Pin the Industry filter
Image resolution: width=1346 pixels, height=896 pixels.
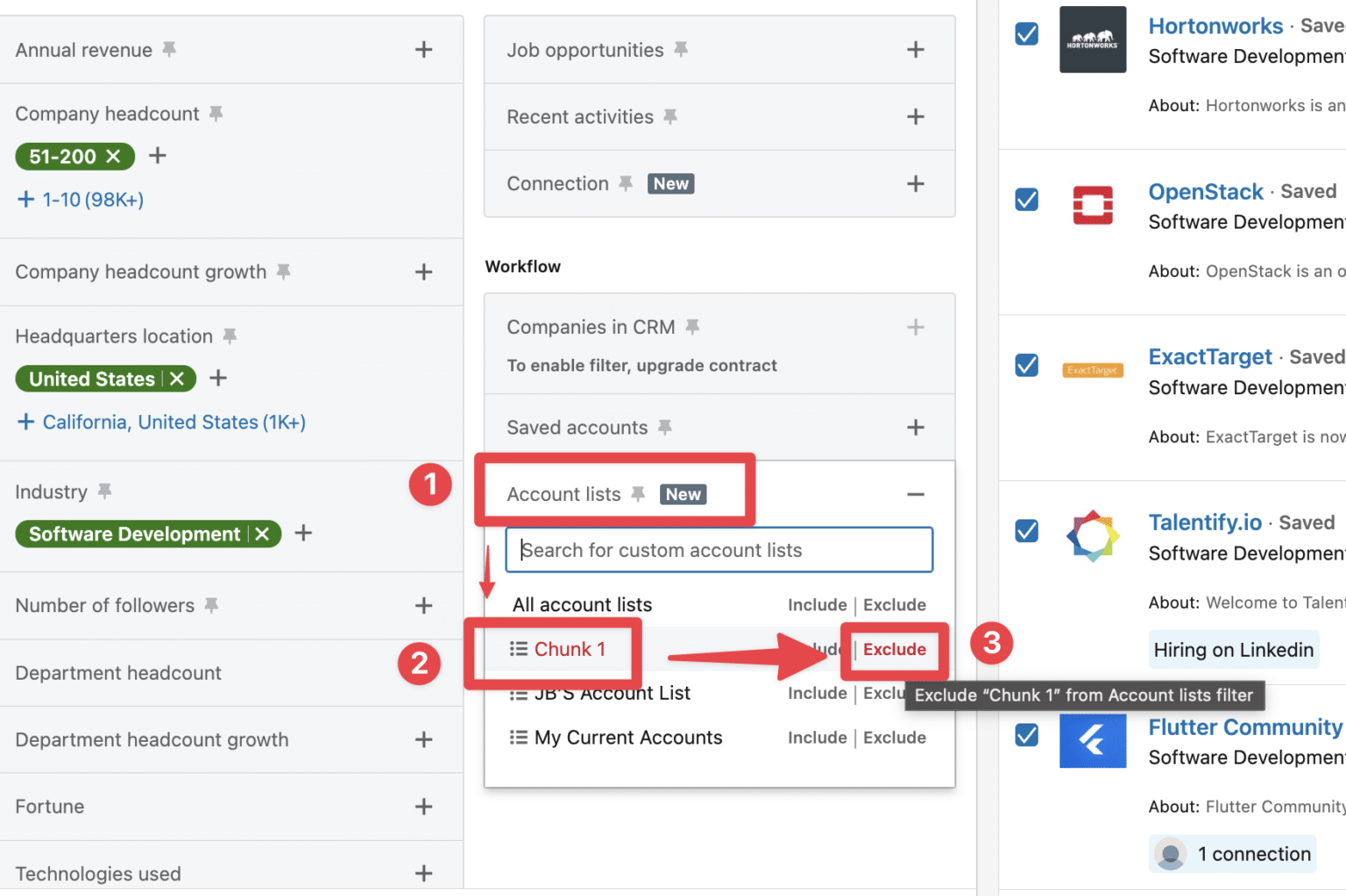click(103, 491)
